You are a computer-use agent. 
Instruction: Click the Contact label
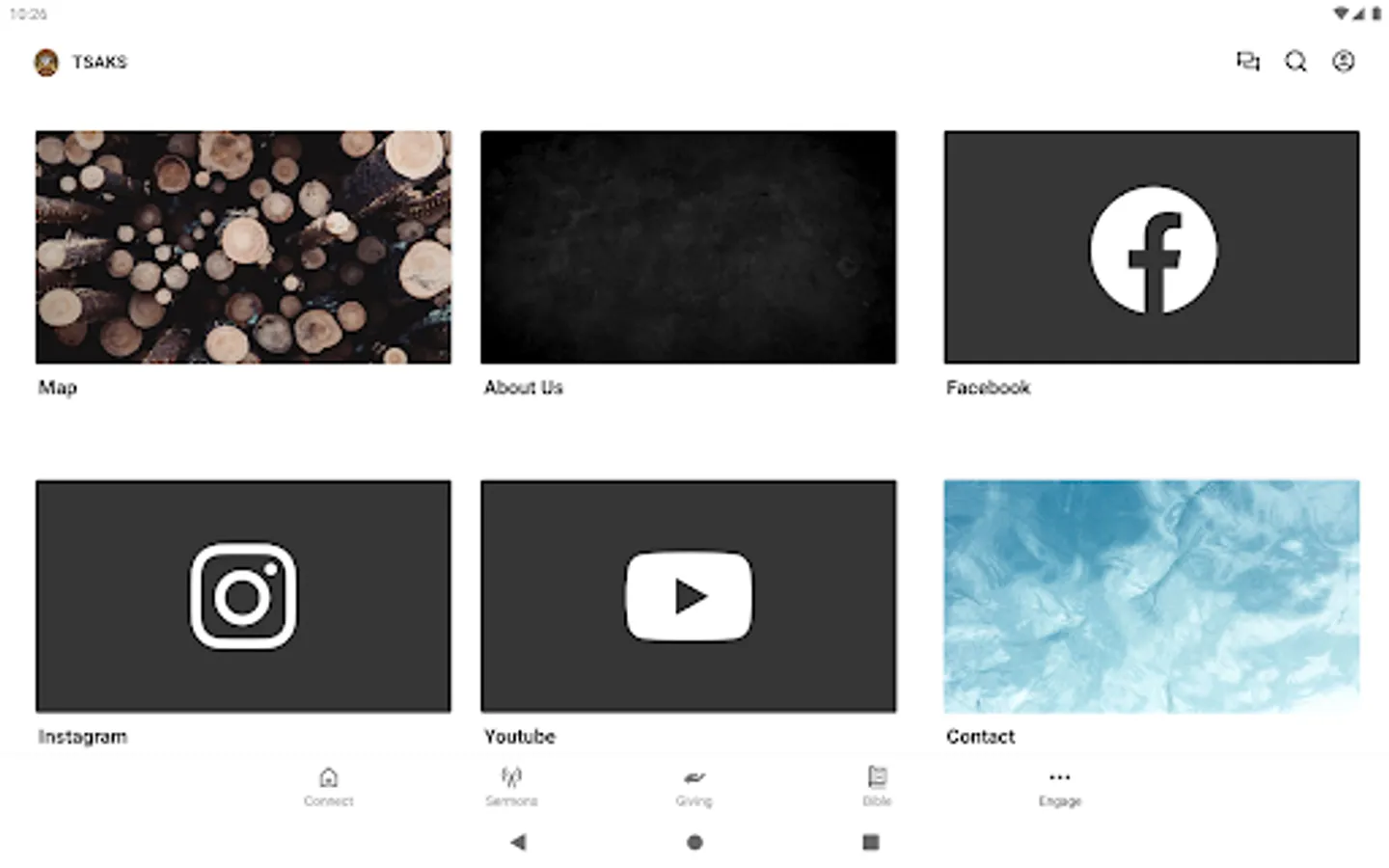pyautogui.click(x=981, y=737)
